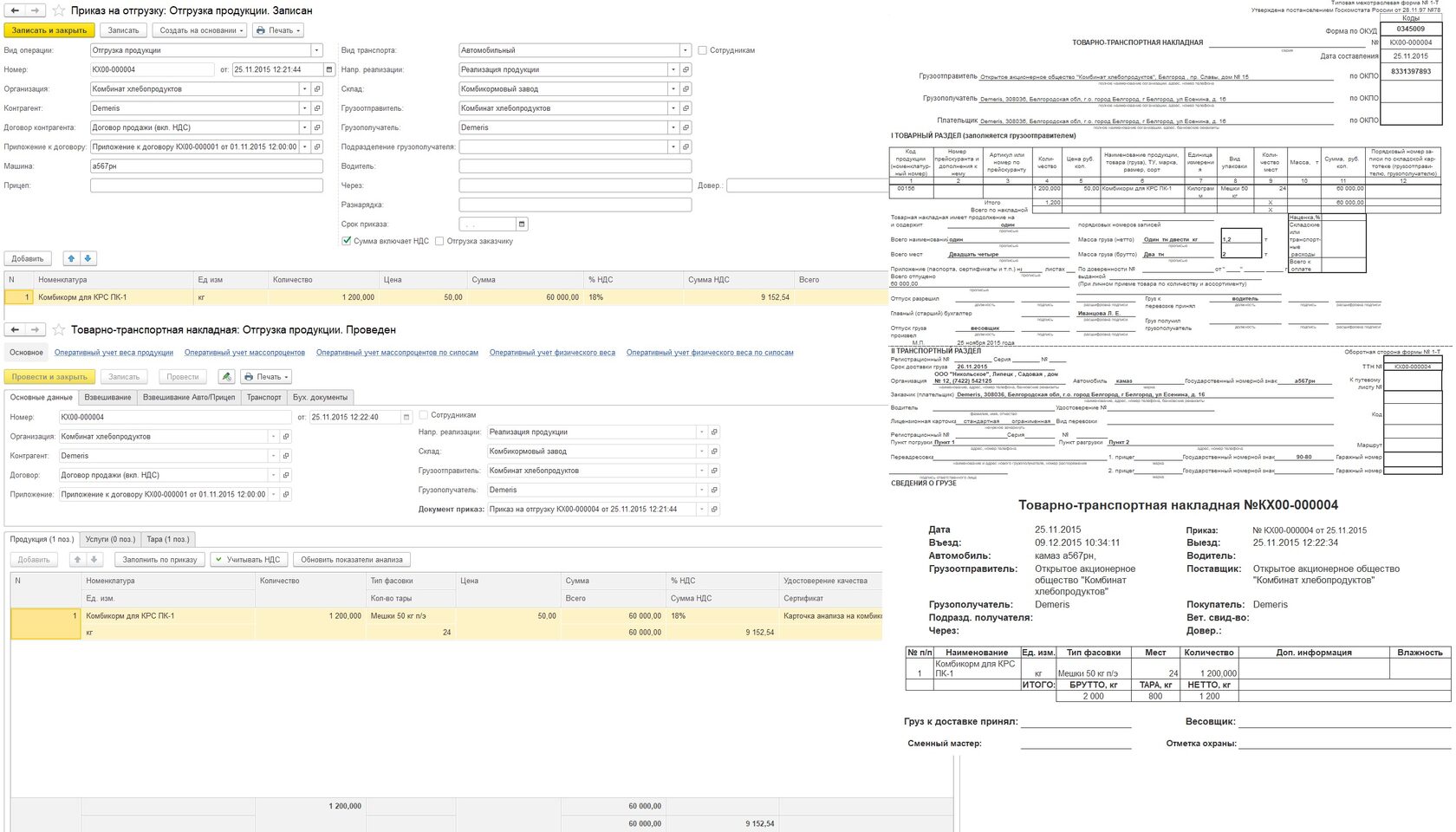Select Мешки 50 кг п/э cell in waybill table
This screenshot has width=1456, height=832.
(408, 616)
